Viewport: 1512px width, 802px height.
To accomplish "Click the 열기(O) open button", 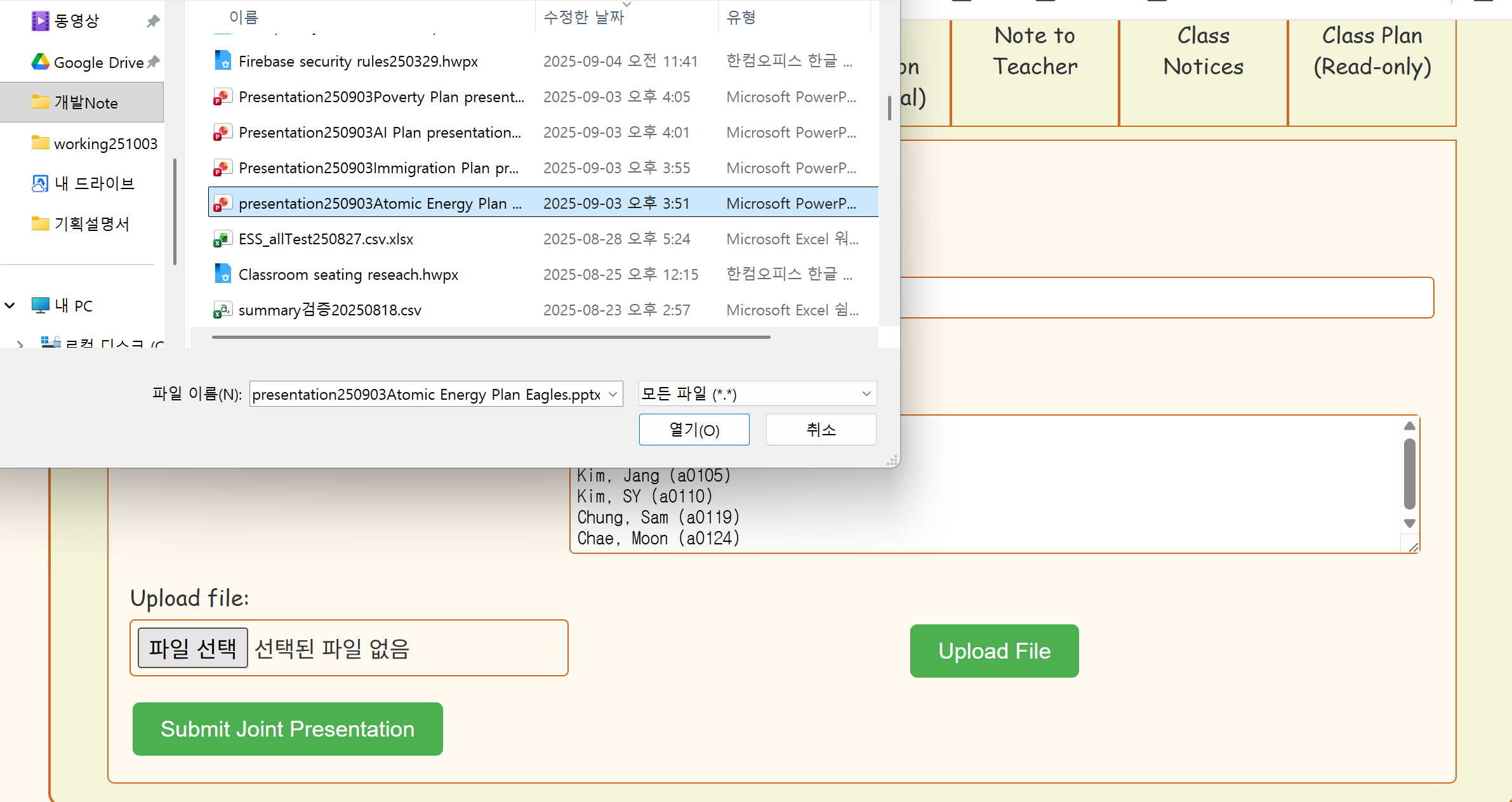I will point(694,430).
